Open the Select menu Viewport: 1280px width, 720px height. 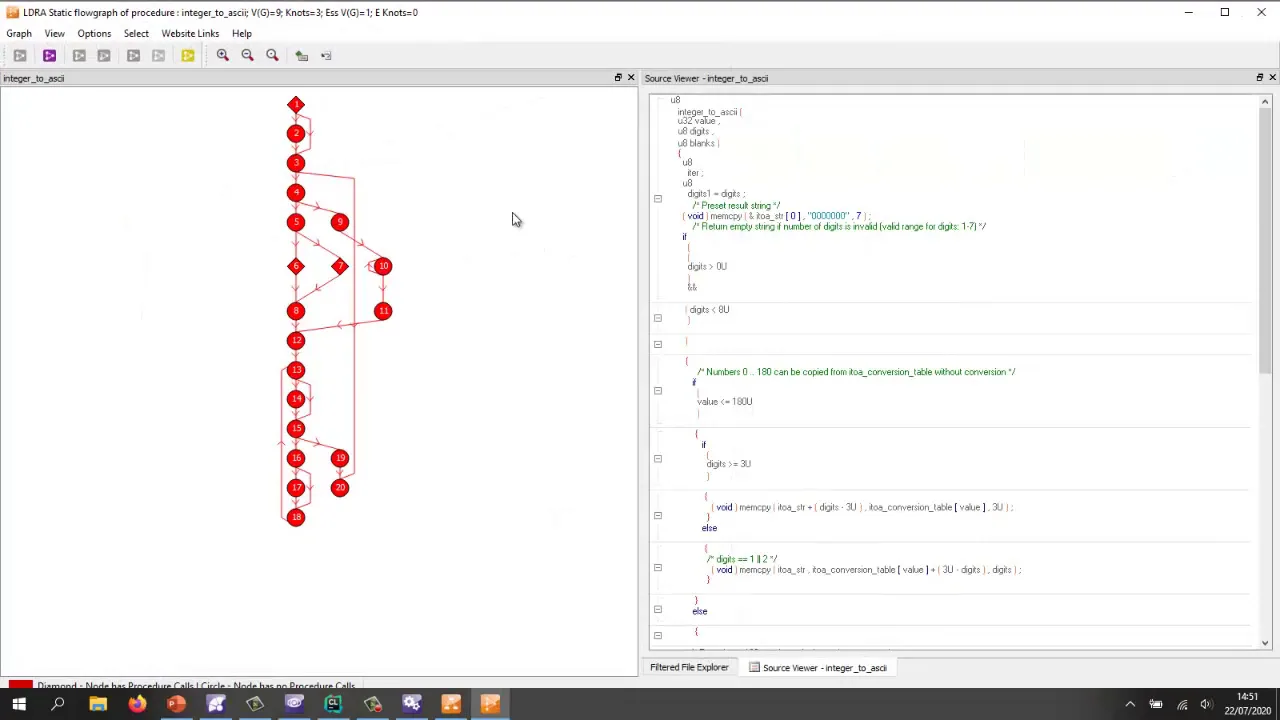click(136, 33)
